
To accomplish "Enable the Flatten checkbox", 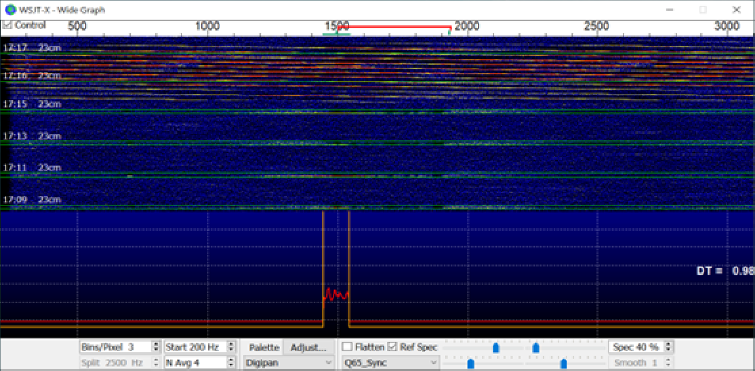I will tap(346, 347).
